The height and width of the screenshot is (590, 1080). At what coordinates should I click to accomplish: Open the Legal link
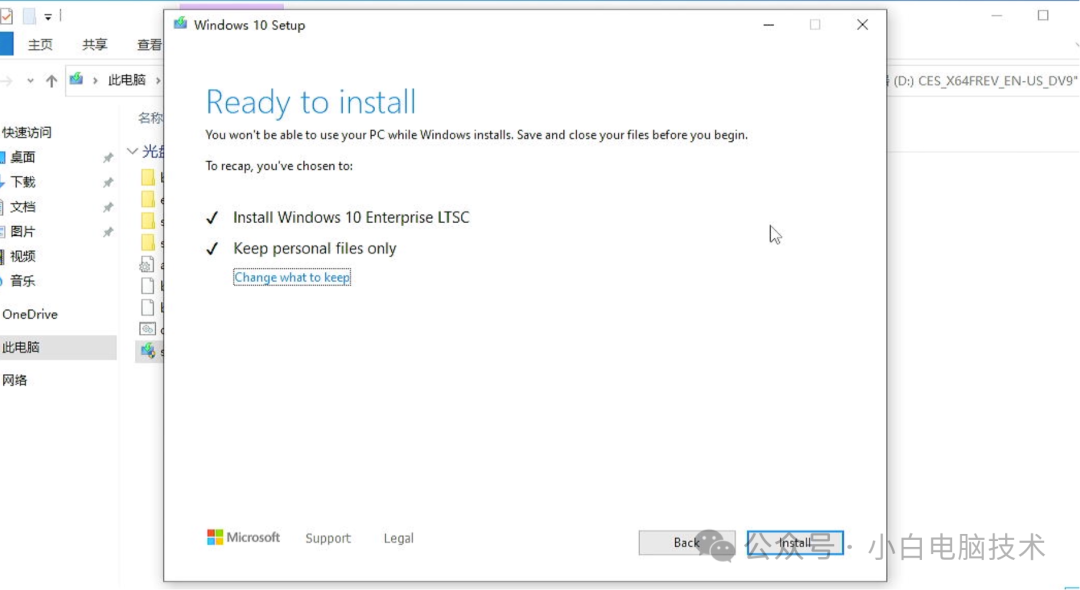[398, 538]
